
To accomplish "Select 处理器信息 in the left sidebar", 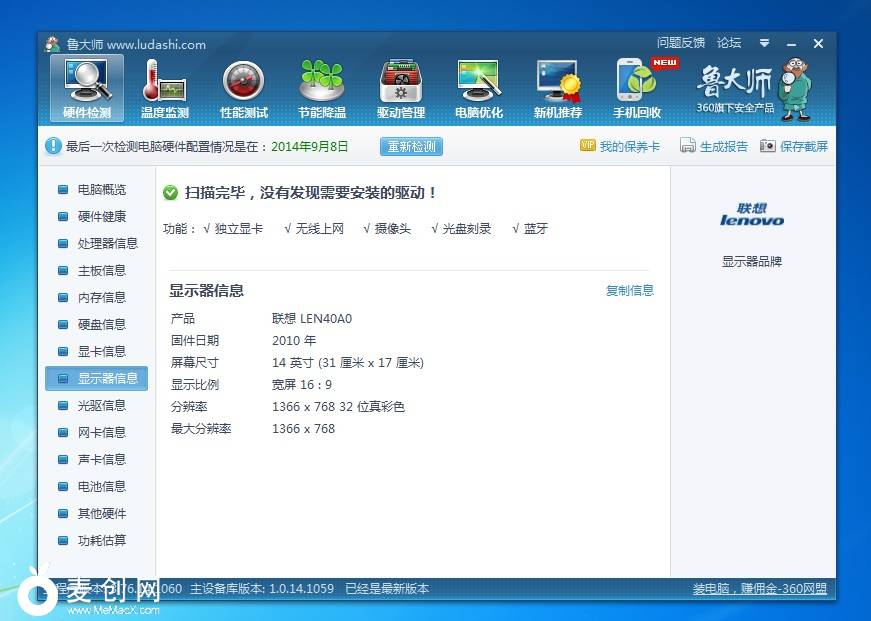I will pos(107,244).
